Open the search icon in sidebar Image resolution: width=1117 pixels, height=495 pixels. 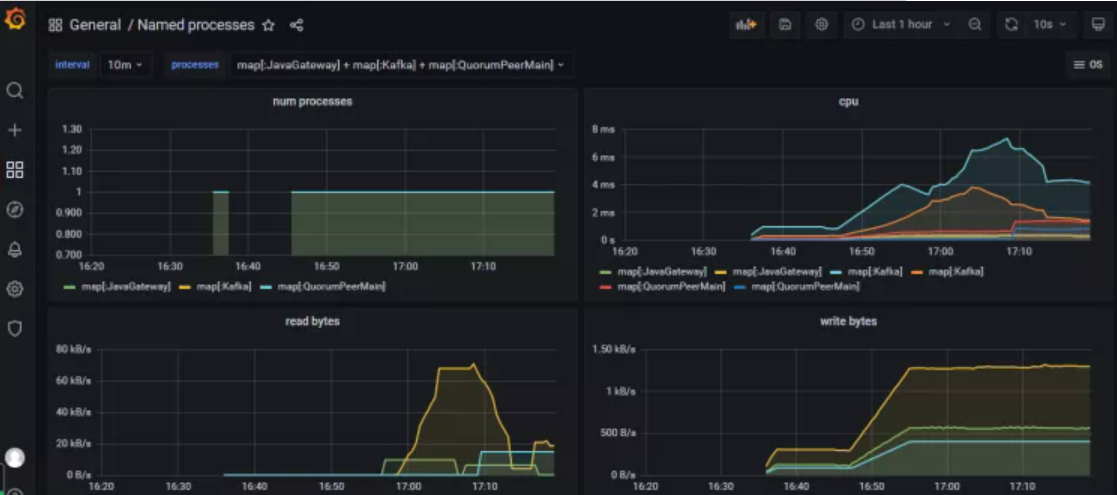coord(15,91)
